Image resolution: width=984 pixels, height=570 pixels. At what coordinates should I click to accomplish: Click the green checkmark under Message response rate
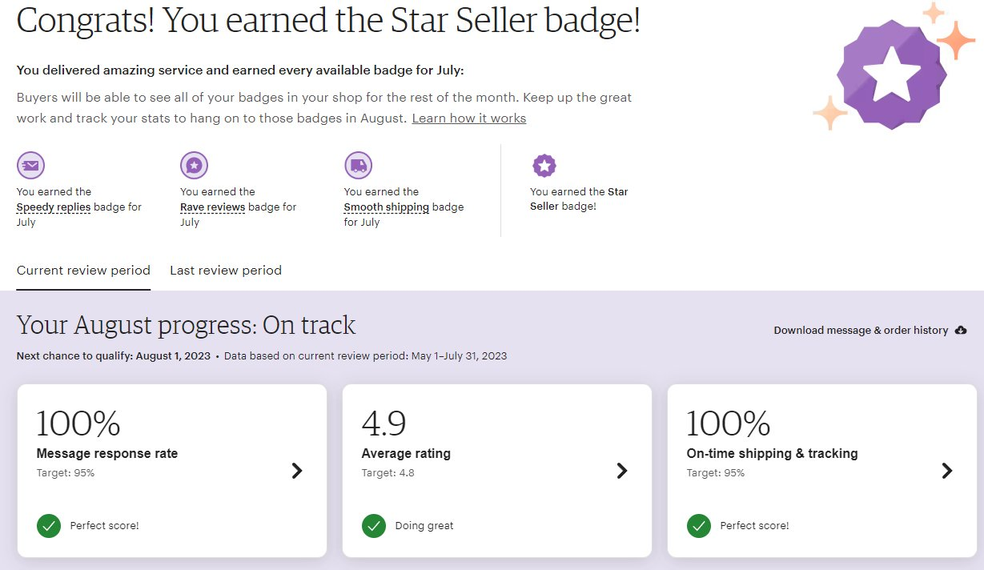click(49, 525)
